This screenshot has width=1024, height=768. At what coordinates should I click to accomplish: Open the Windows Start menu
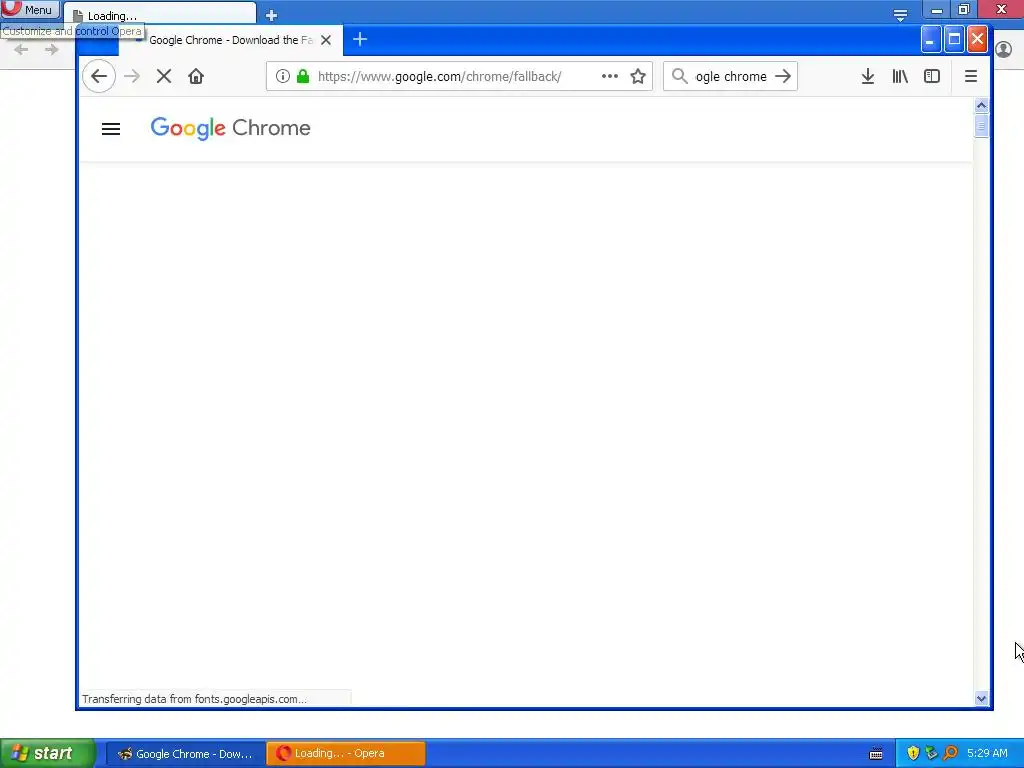click(48, 753)
